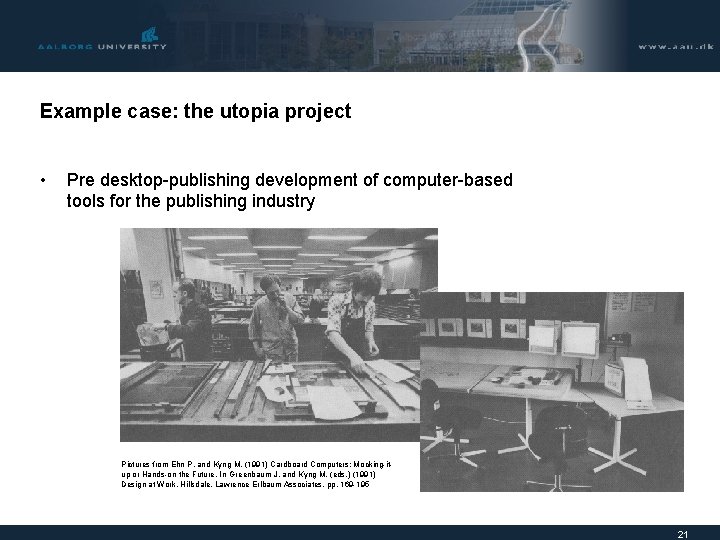The width and height of the screenshot is (720, 540).
Task: Select the 'Pre desktop-publishing development' bullet text
Action: coord(289,180)
